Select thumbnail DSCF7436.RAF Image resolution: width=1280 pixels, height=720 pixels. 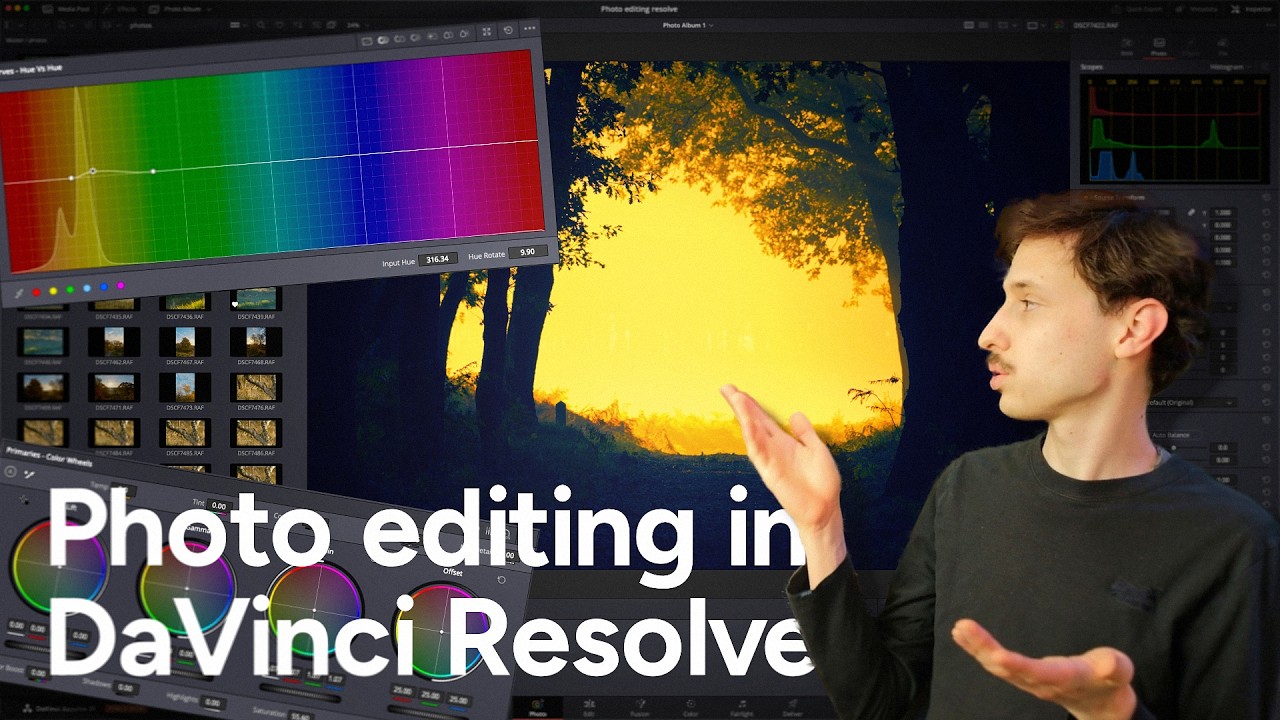pos(185,301)
